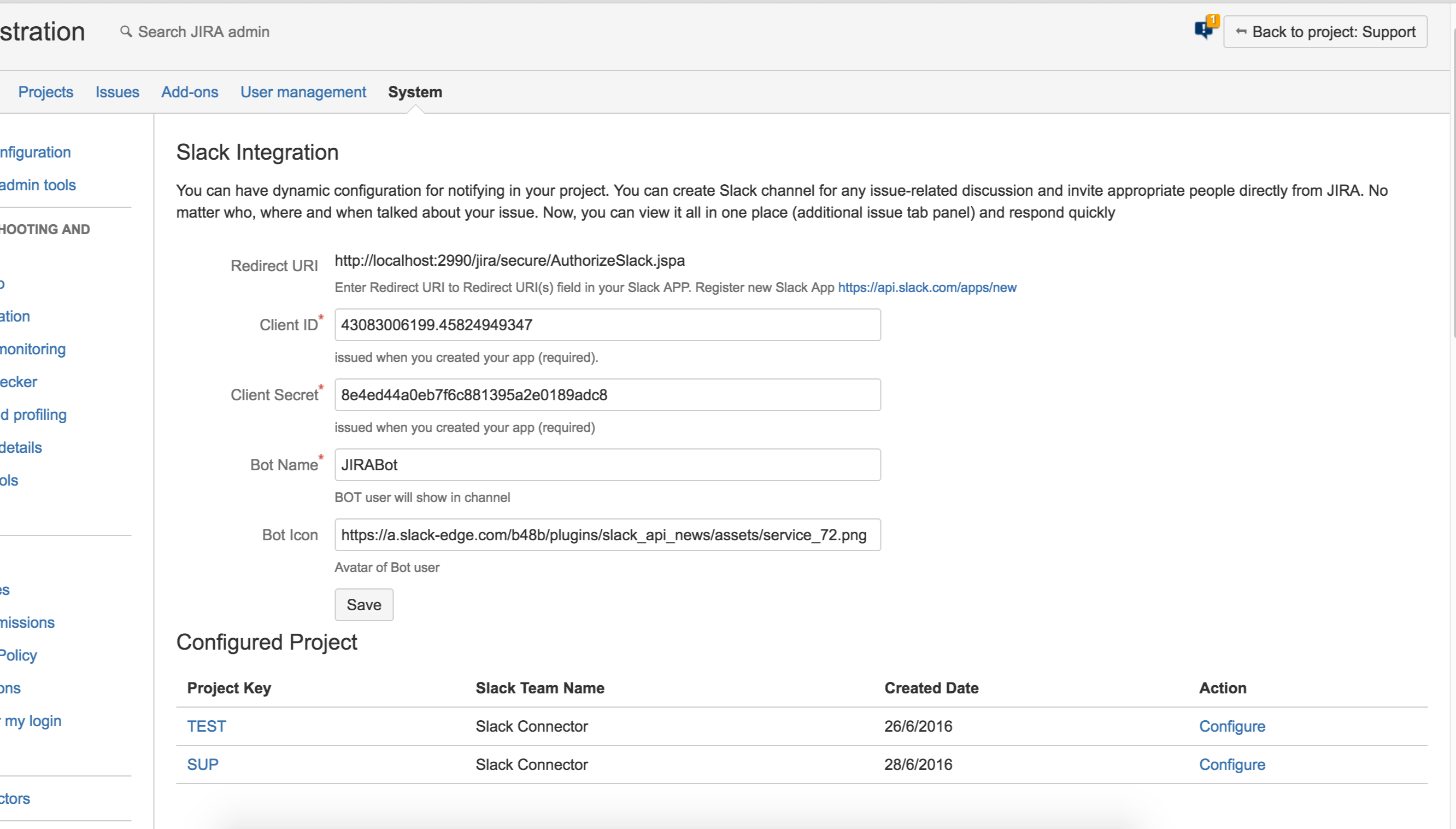The height and width of the screenshot is (829, 1456).
Task: Go to the User management tab
Action: tap(303, 92)
